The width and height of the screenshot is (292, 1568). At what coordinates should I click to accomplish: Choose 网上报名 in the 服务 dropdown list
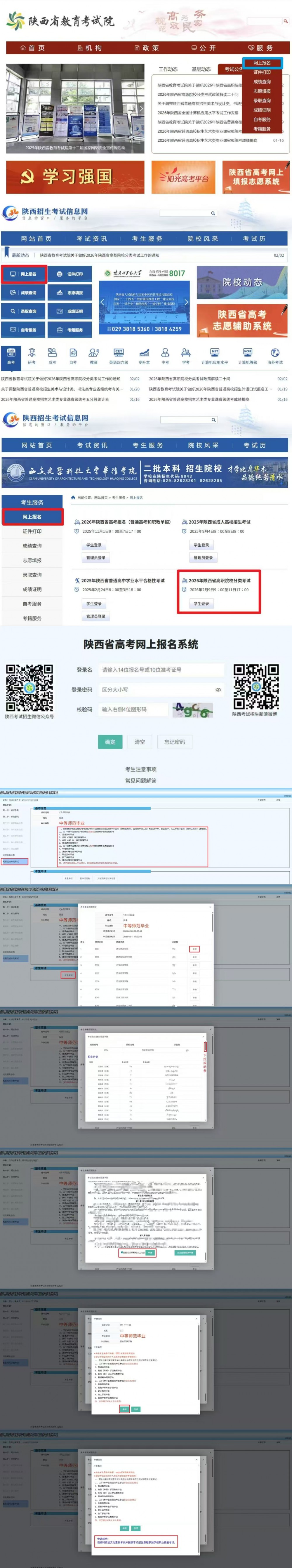[262, 63]
